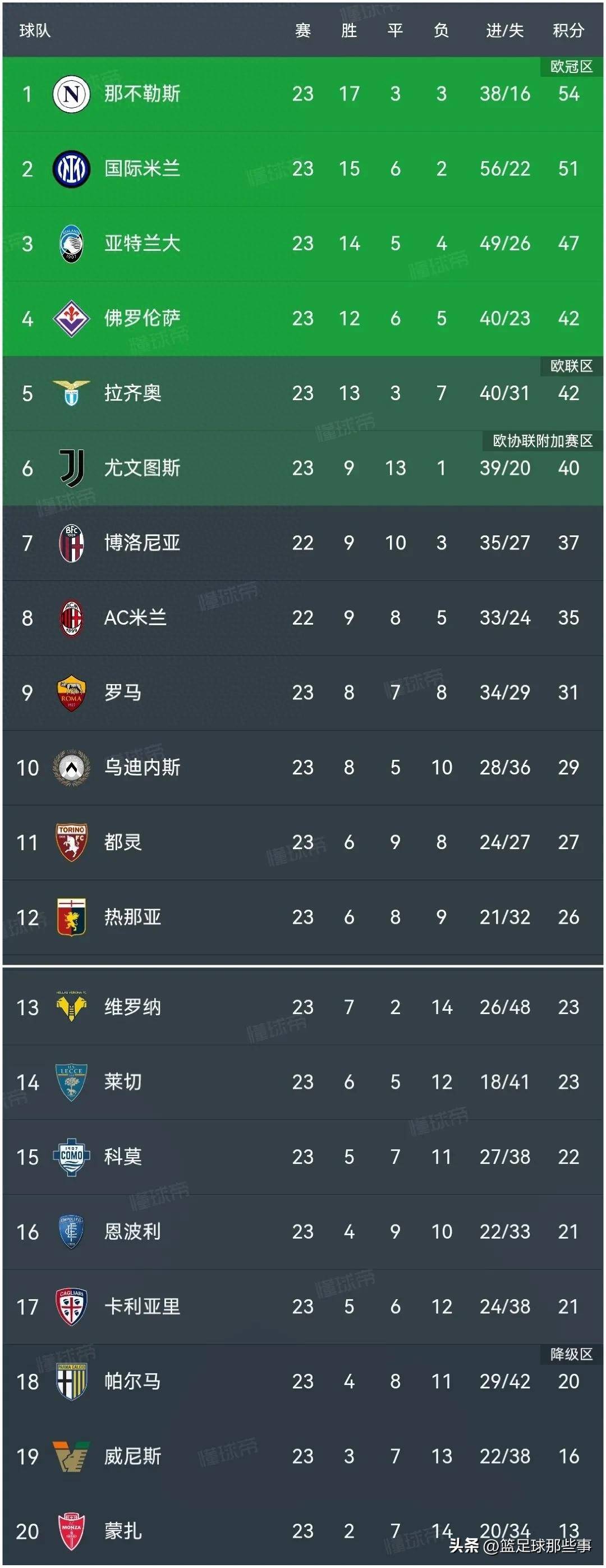
Task: Click the Fiorentina purple crest
Action: (x=71, y=318)
